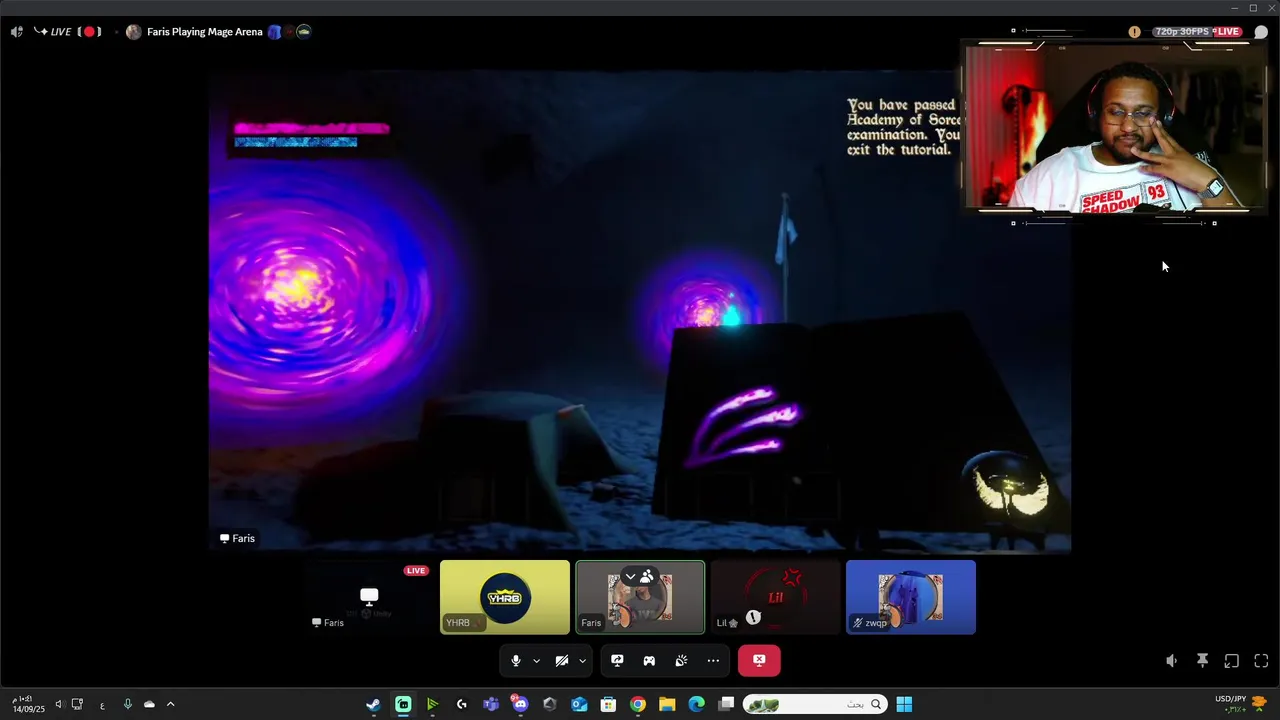Open the soundboard

pyautogui.click(x=681, y=661)
